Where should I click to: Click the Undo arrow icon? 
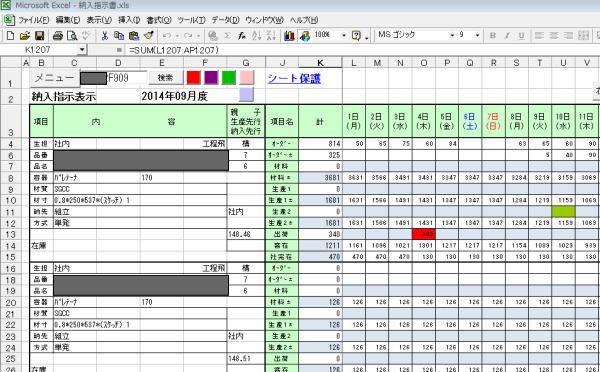coord(166,36)
